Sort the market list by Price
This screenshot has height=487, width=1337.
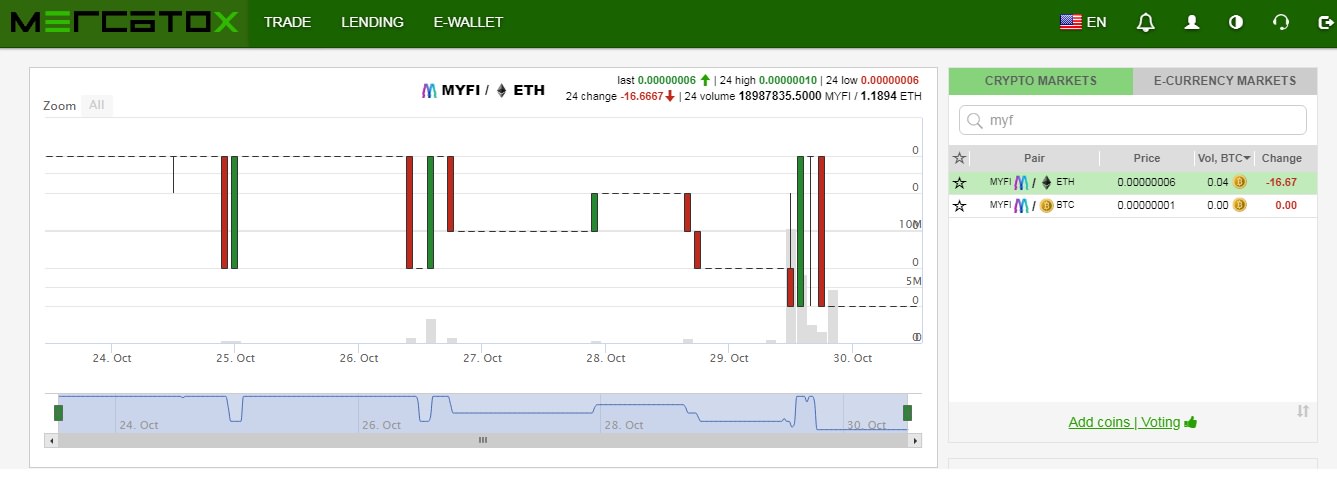[1147, 158]
